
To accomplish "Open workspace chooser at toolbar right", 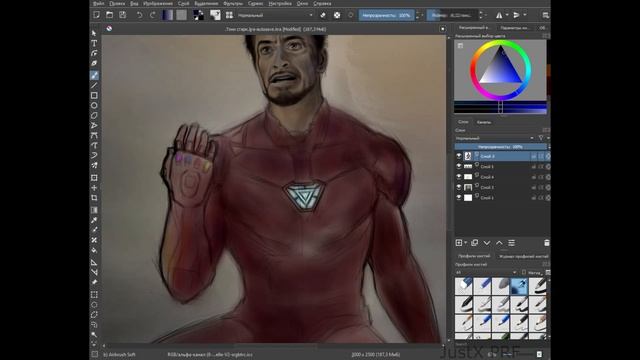I will [546, 15].
